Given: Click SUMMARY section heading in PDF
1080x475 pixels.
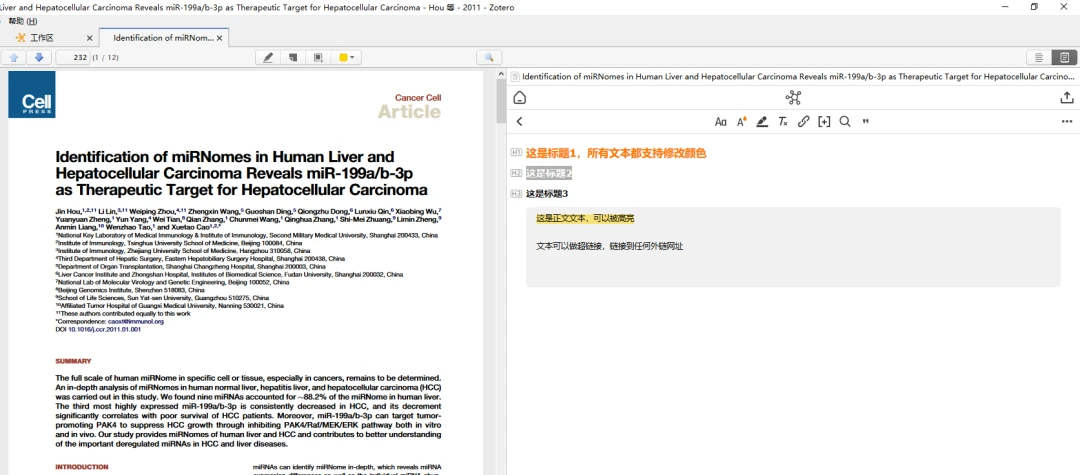Looking at the screenshot, I should click(x=73, y=361).
